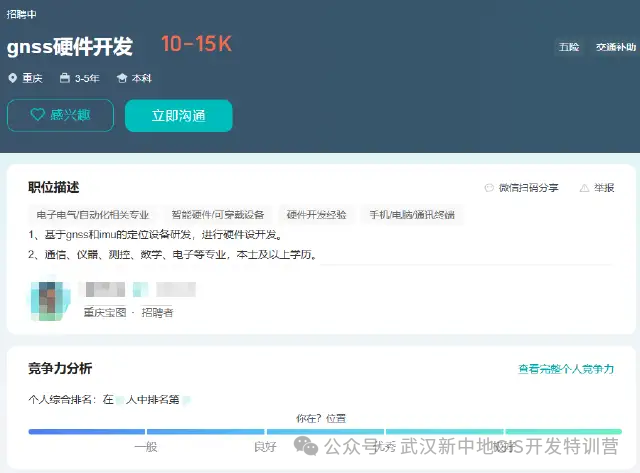This screenshot has width=640, height=473.
Task: Click the 良好 level label
Action: pos(265,447)
